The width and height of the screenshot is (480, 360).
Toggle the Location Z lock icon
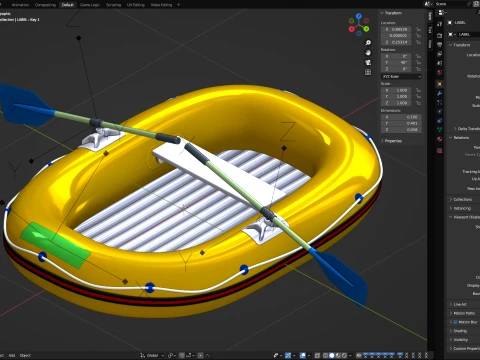click(x=418, y=42)
